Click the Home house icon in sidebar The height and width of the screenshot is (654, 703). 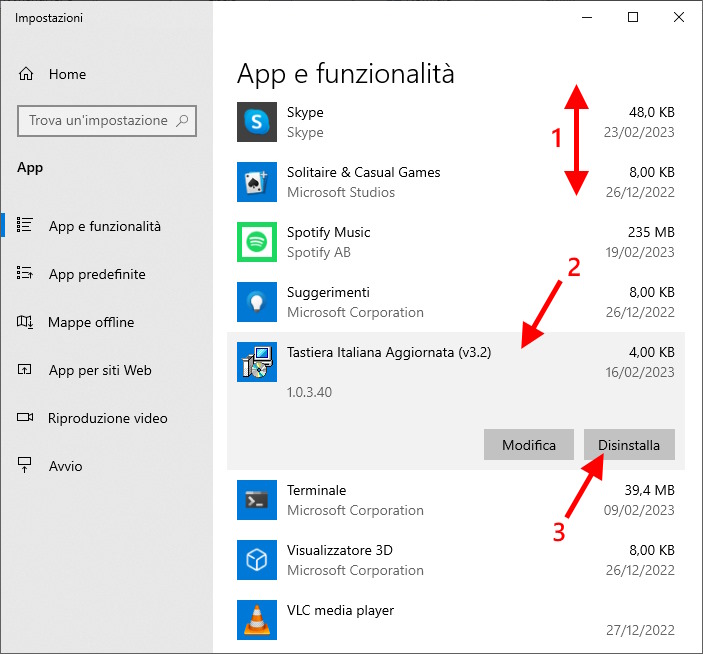[26, 74]
